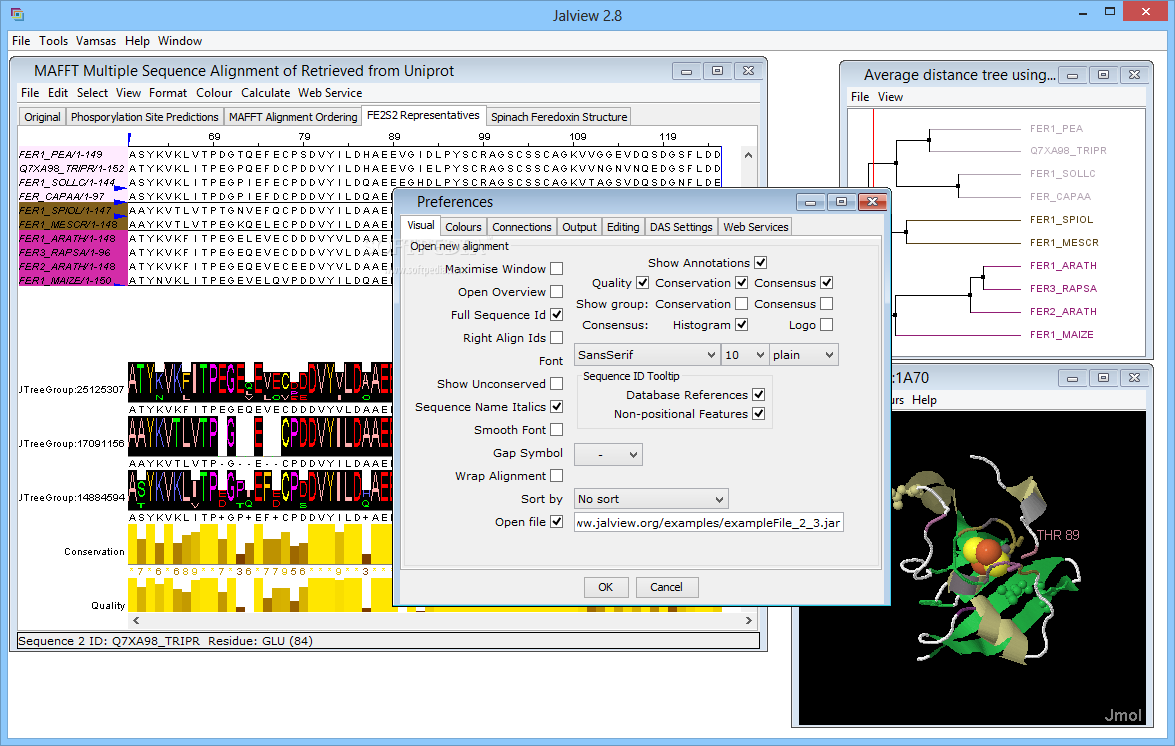Select Spinach Feredoxin Structure tab
The width and height of the screenshot is (1175, 746).
point(559,117)
